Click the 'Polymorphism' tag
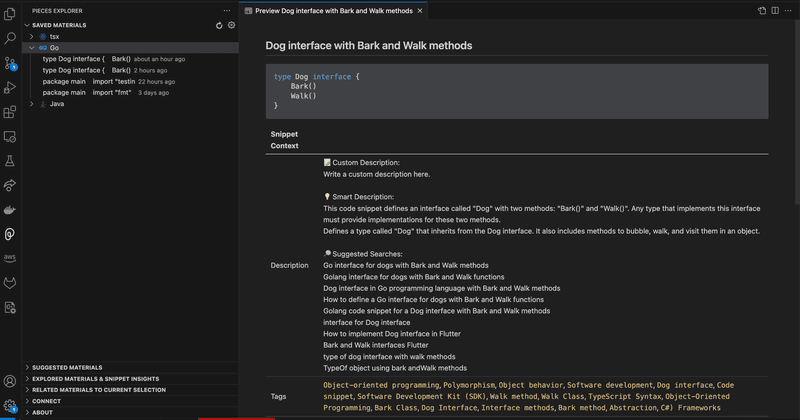Screen dimensions: 800x420 (469, 385)
